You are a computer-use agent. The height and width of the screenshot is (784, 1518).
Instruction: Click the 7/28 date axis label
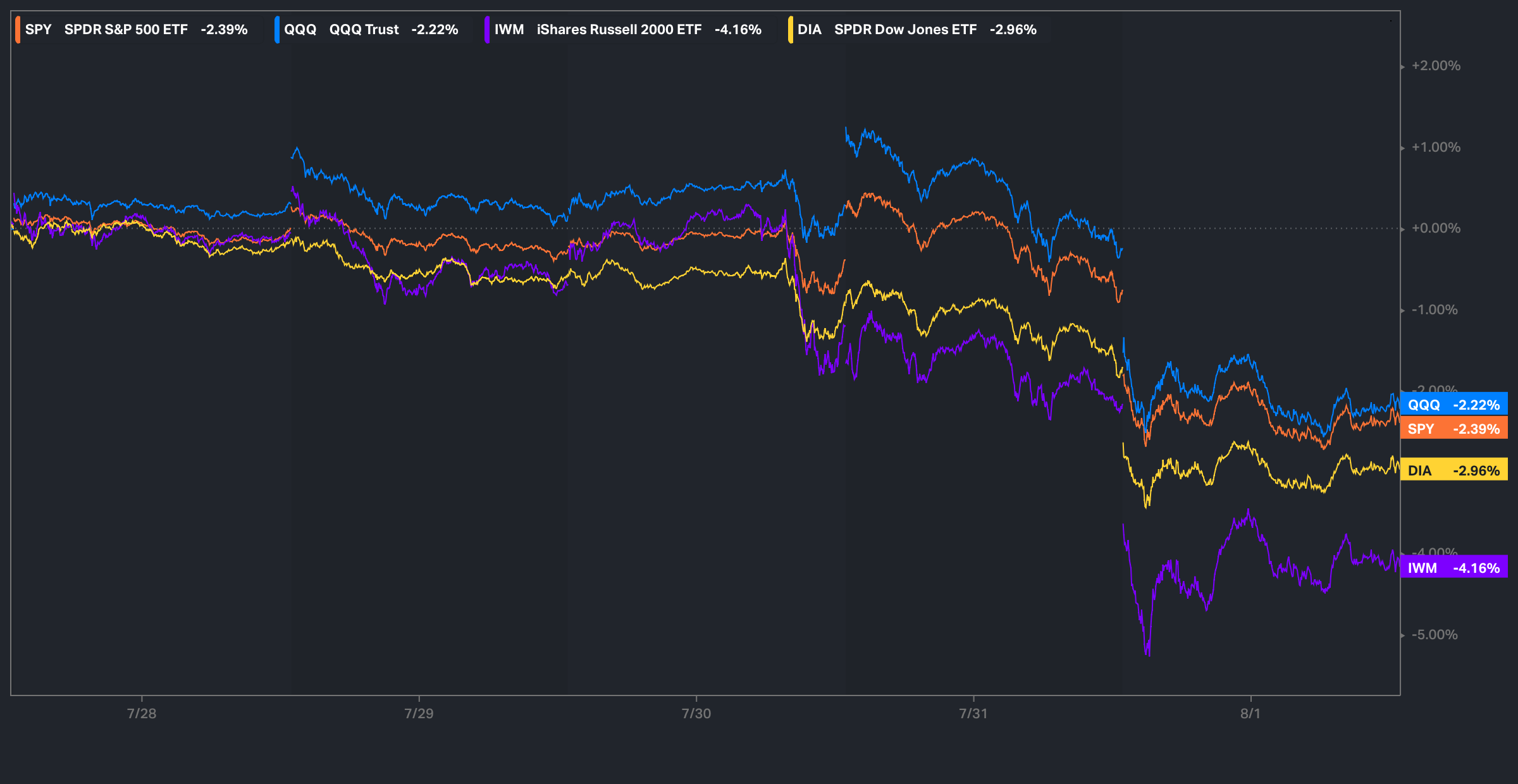click(142, 713)
